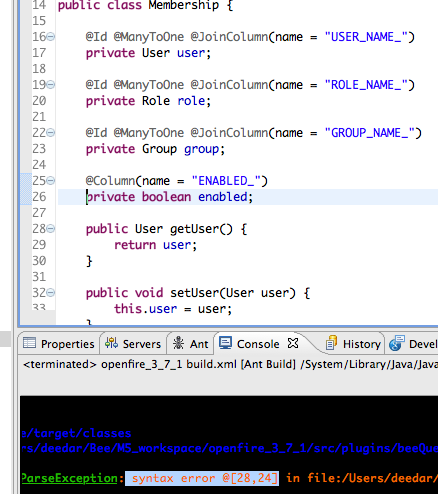Click the terminated openfire build.xml status line
Image resolution: width=438 pixels, height=494 pixels.
click(x=230, y=364)
